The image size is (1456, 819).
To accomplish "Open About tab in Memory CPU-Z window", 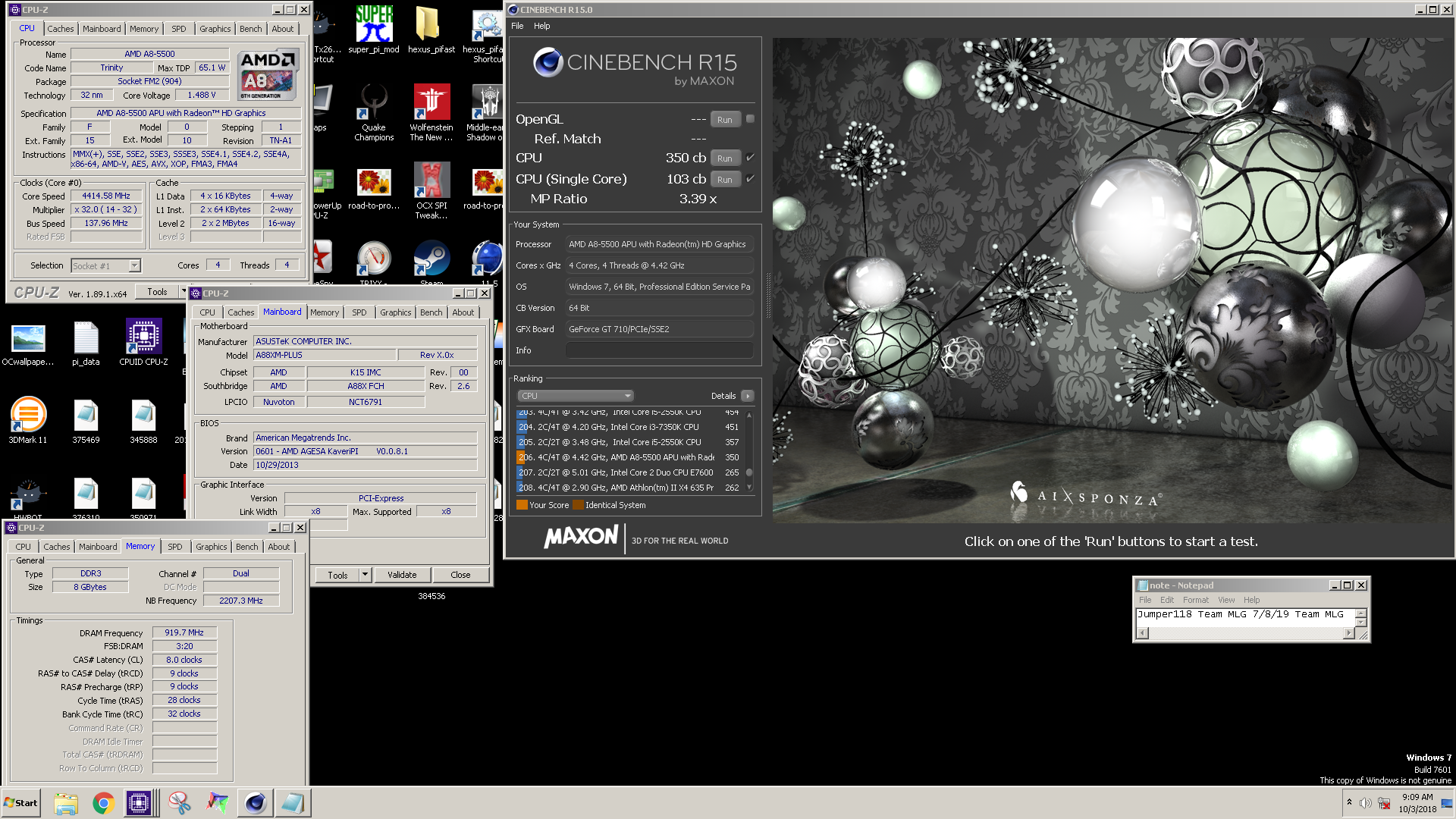I will (x=278, y=547).
